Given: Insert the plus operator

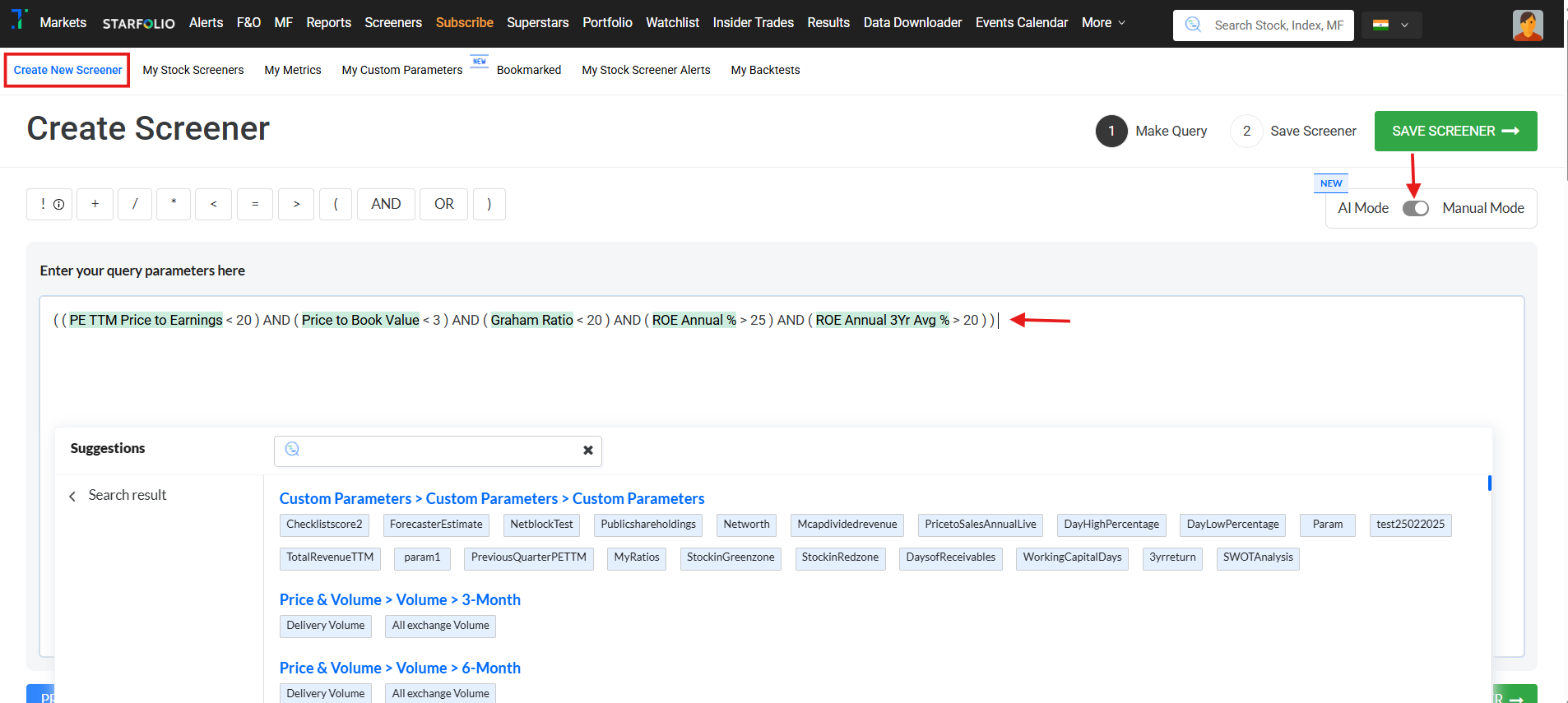Looking at the screenshot, I should tap(95, 204).
